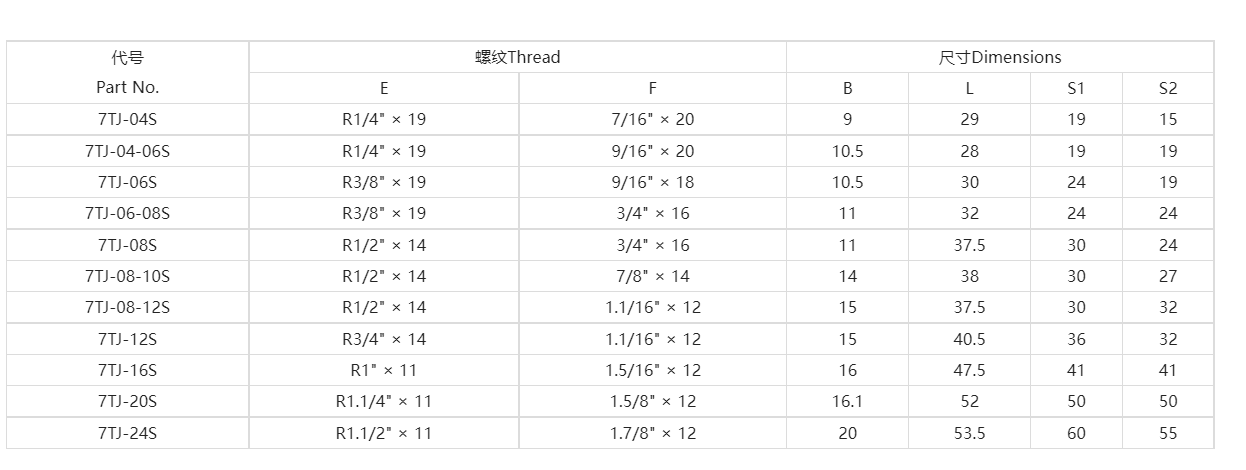Select part number 7TJ-20S

pos(128,401)
